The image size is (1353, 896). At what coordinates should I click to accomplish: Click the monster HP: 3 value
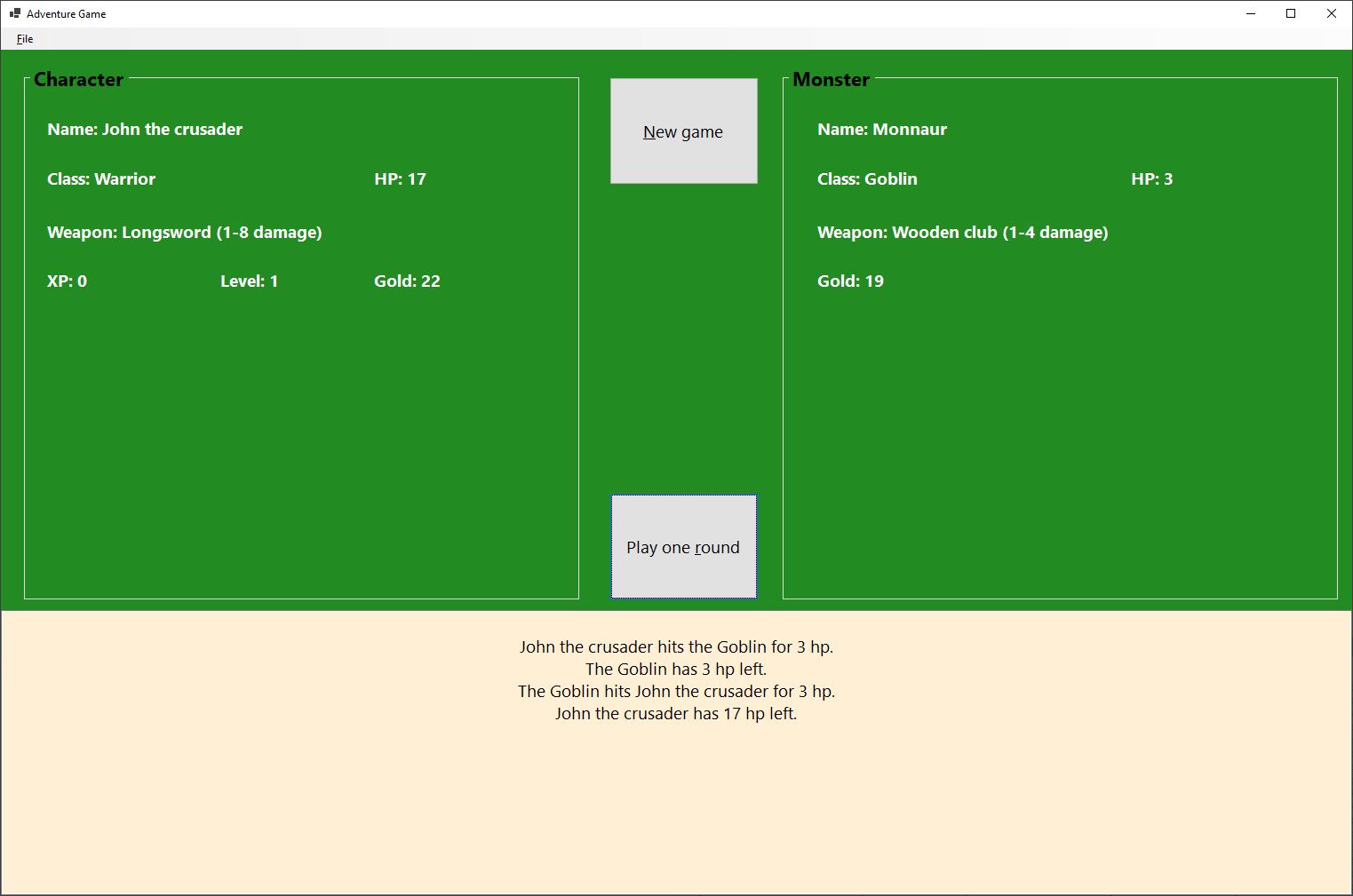[x=1151, y=178]
